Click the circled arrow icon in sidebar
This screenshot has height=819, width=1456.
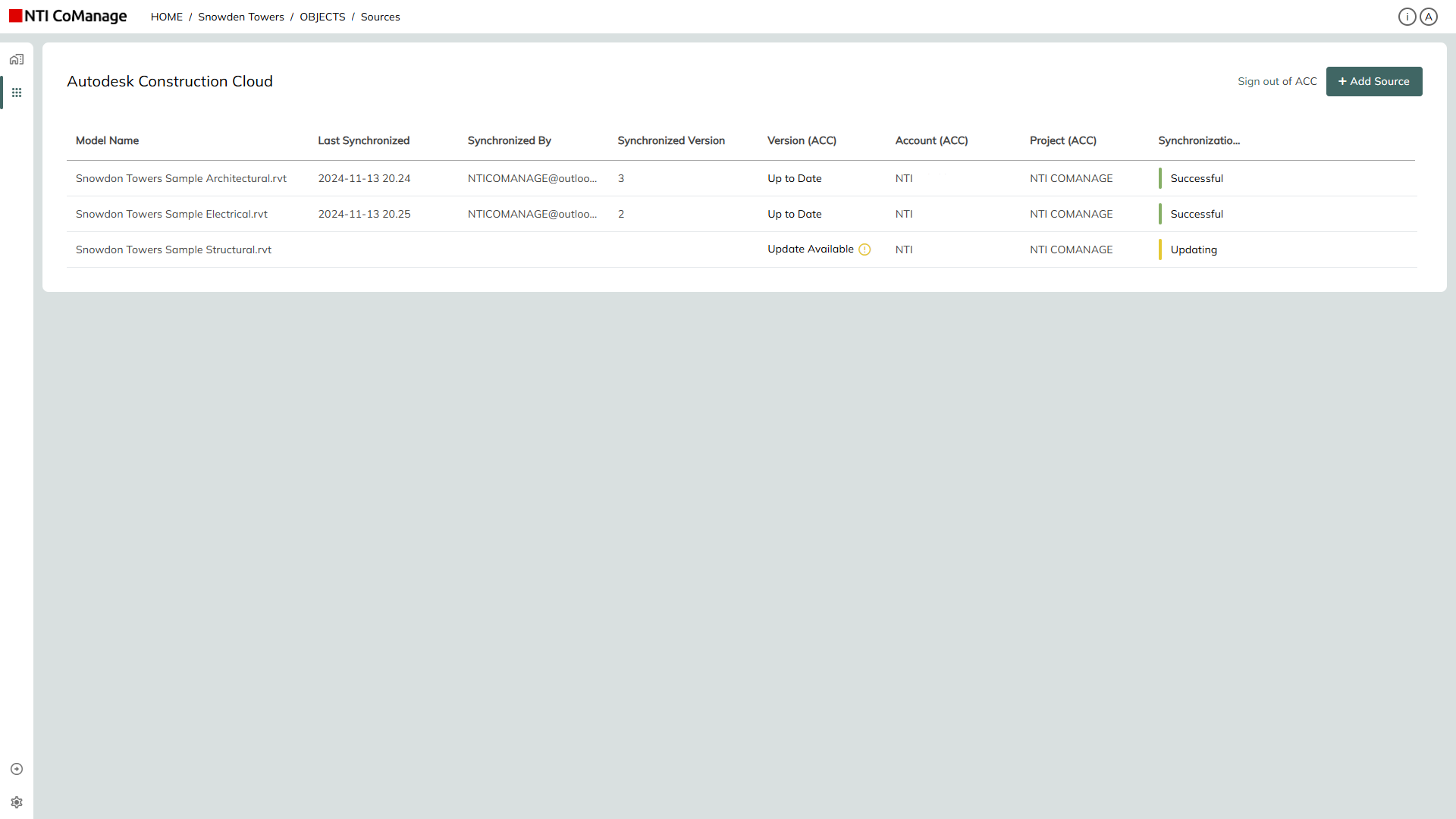17,769
